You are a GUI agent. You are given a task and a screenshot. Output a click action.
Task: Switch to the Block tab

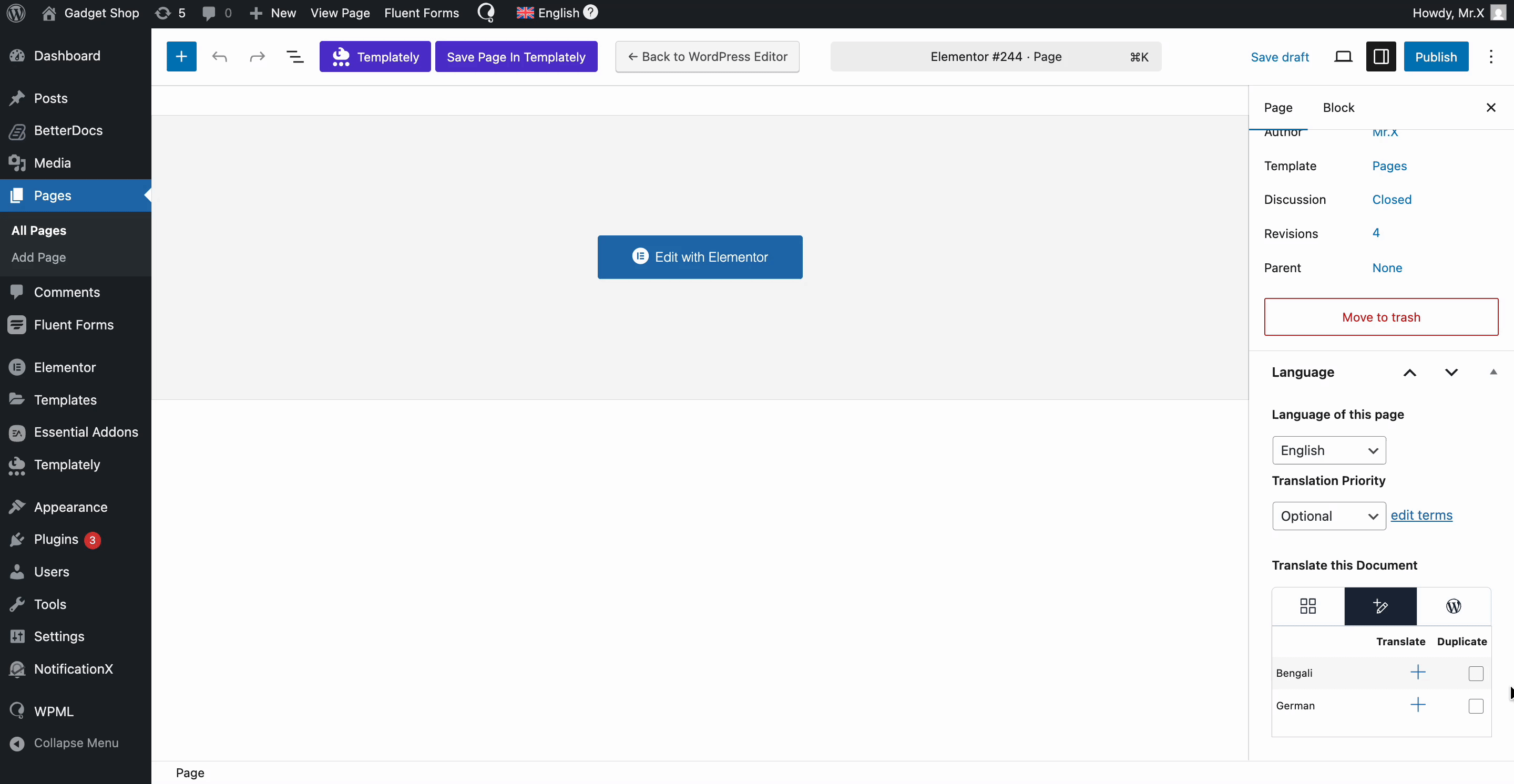click(x=1338, y=108)
